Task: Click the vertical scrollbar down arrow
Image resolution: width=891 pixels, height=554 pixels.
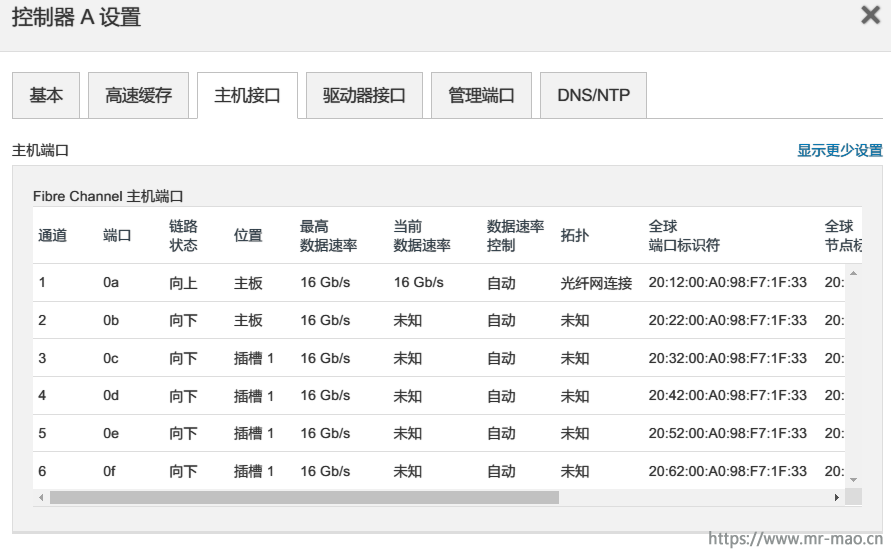Action: click(853, 480)
